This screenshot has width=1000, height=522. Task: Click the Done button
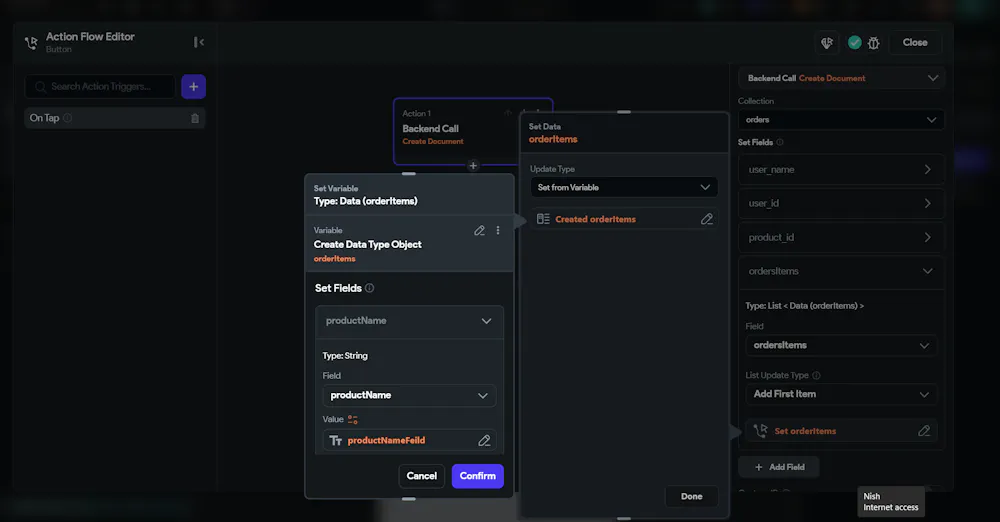click(691, 496)
